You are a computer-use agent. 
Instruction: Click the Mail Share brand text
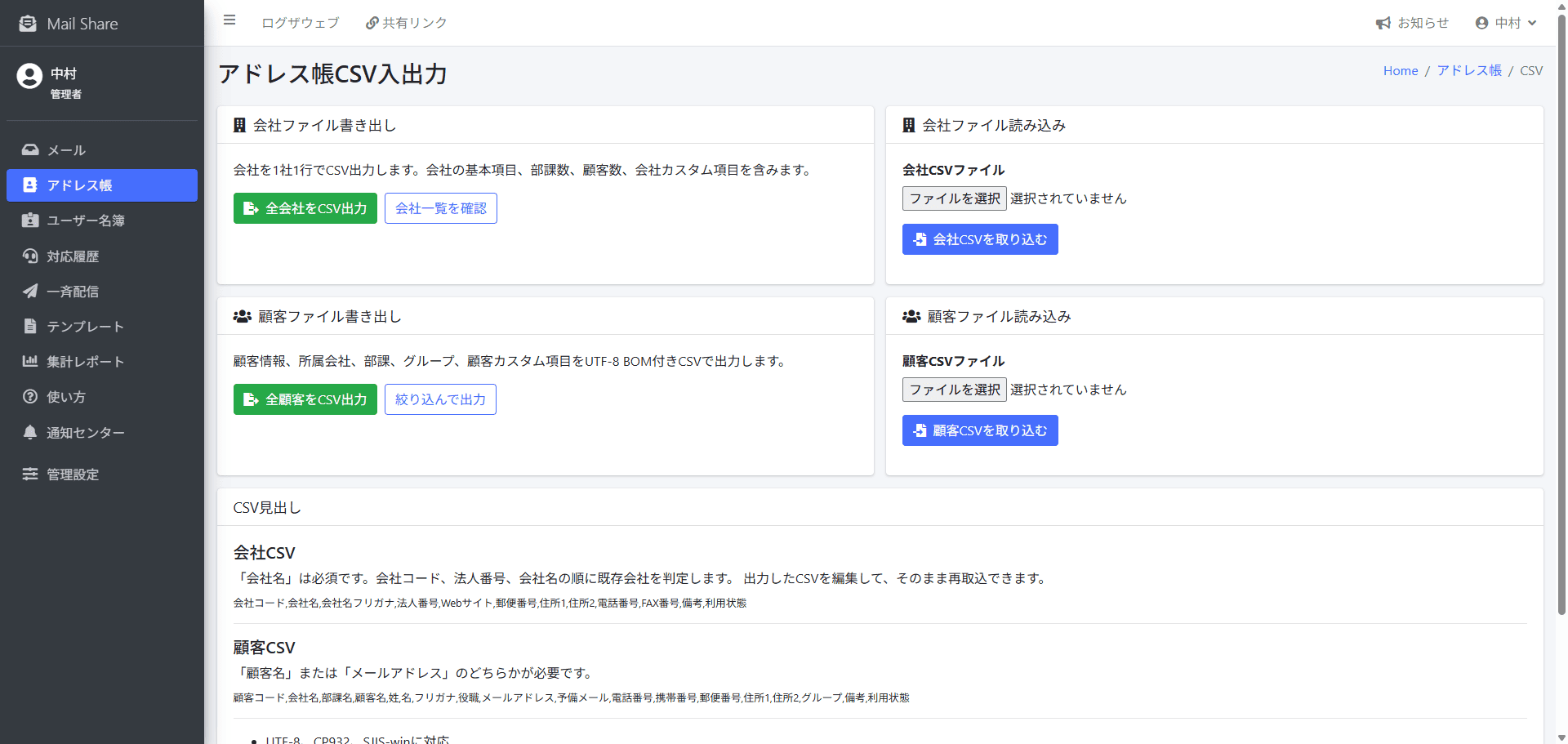[x=82, y=24]
